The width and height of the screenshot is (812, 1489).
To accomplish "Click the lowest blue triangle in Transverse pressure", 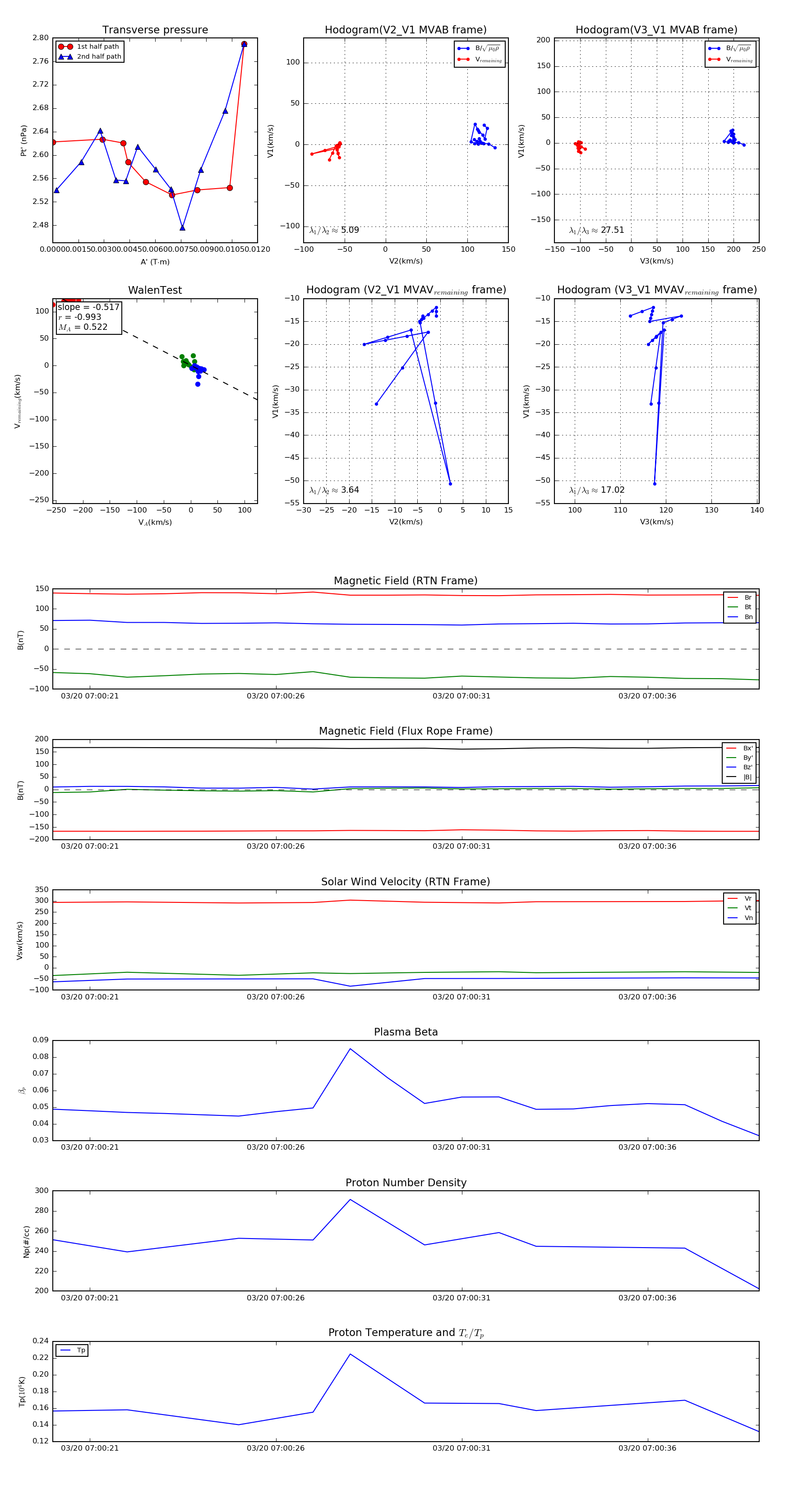I will [x=183, y=228].
